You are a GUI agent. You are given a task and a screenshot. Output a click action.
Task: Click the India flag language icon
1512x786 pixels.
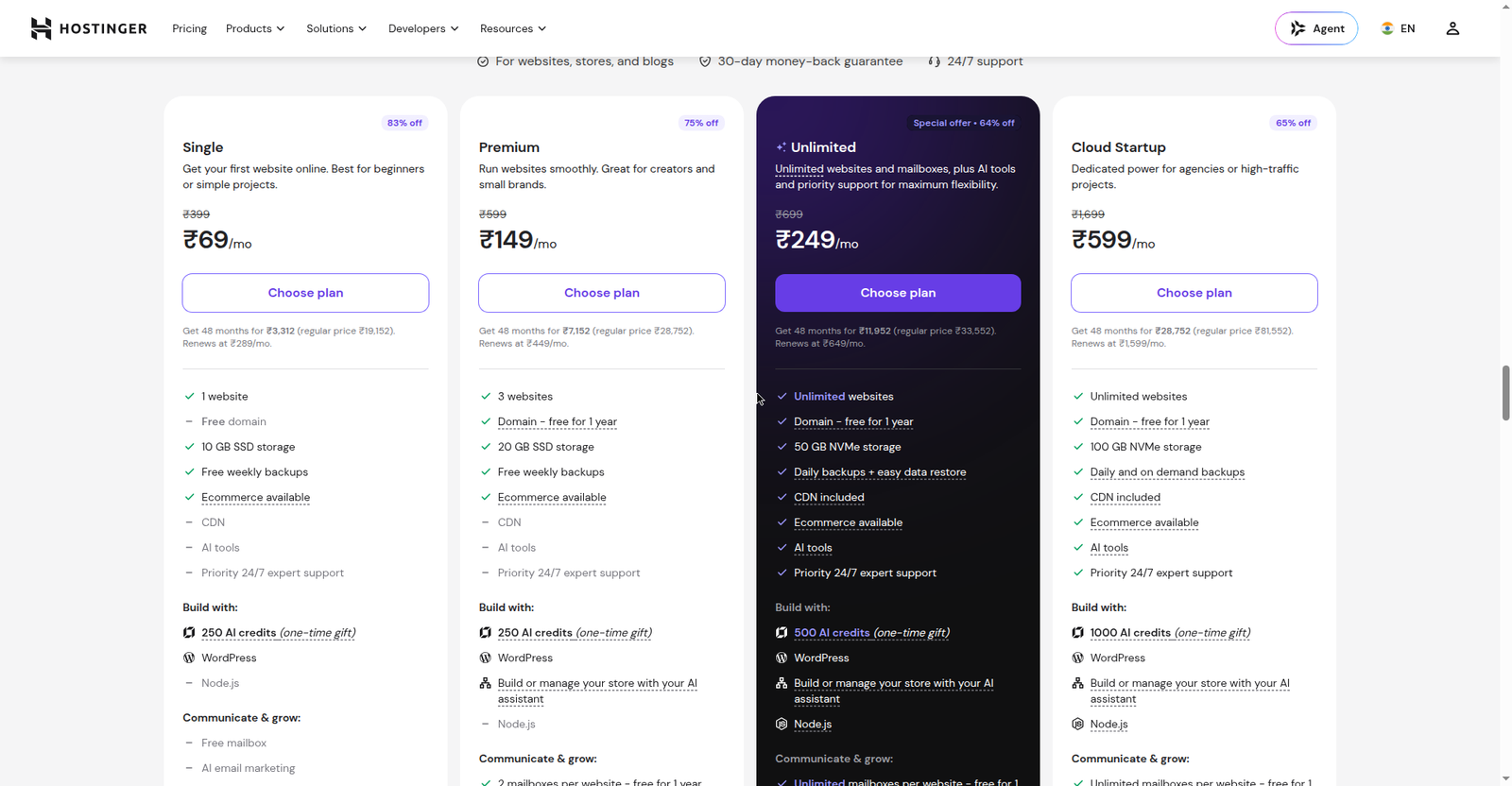(x=1387, y=28)
